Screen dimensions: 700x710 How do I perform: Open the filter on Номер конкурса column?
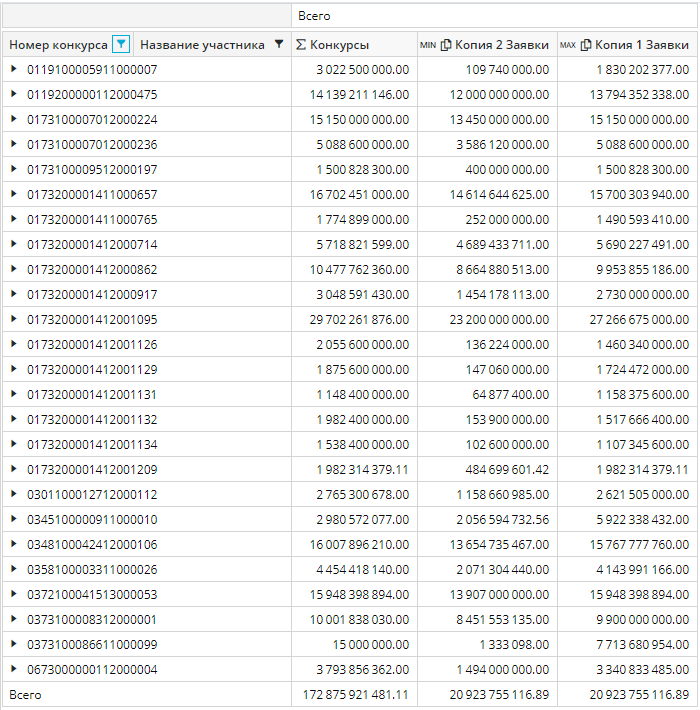[x=121, y=44]
